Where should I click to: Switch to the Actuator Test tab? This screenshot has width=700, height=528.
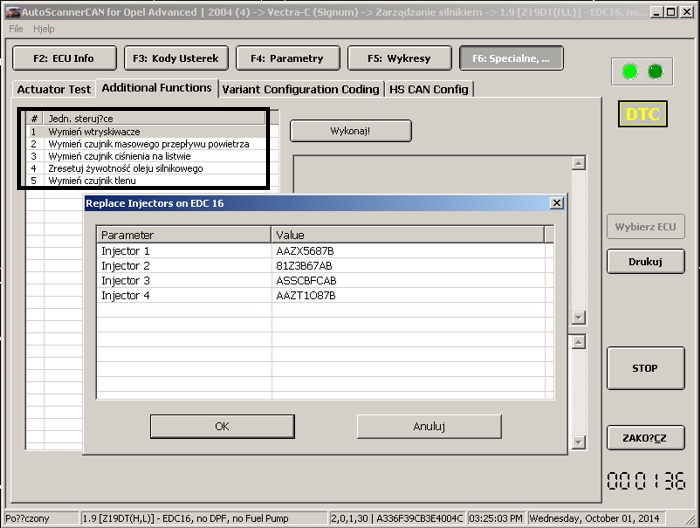coord(54,89)
